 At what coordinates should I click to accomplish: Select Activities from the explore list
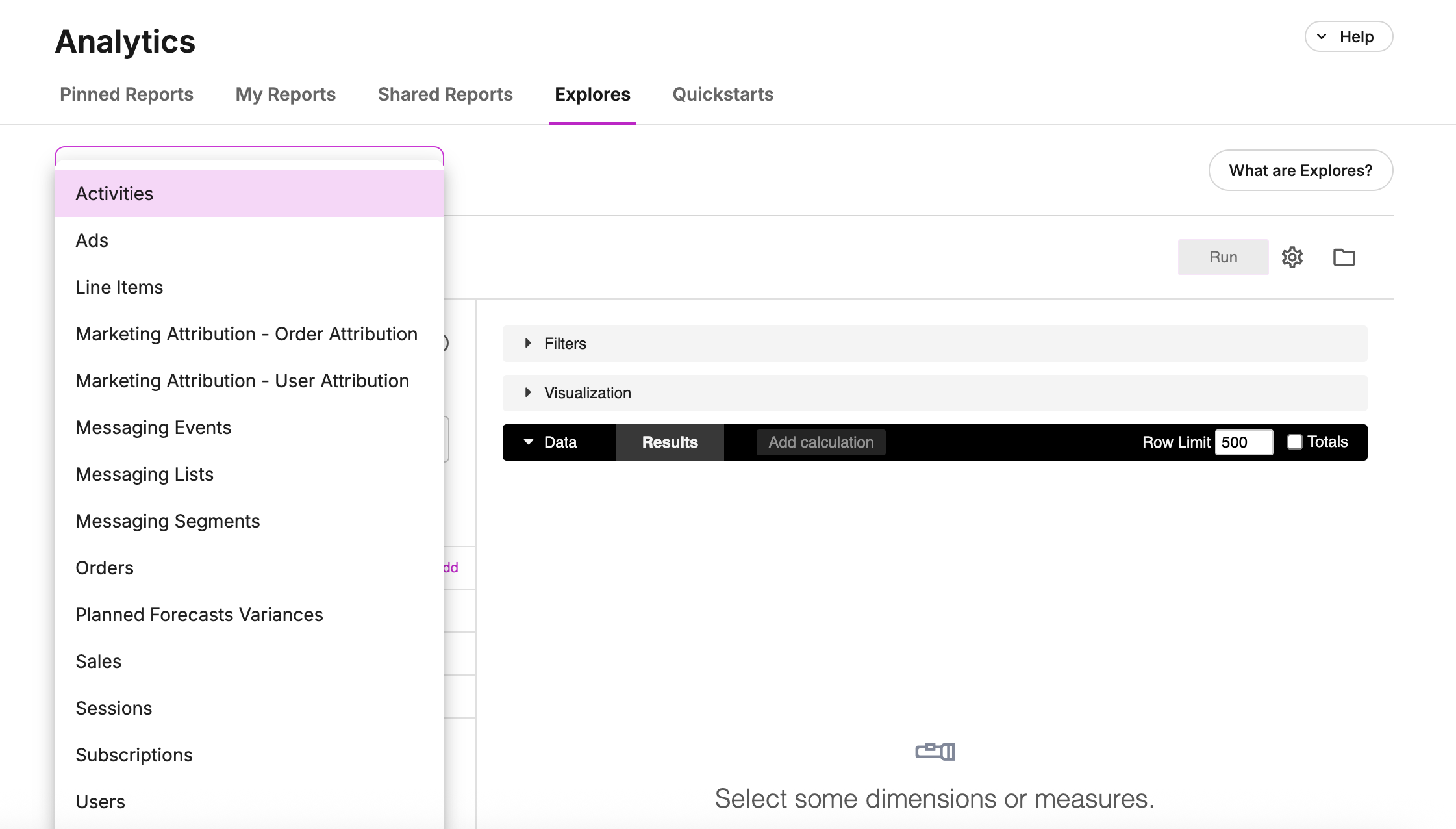[x=114, y=194]
